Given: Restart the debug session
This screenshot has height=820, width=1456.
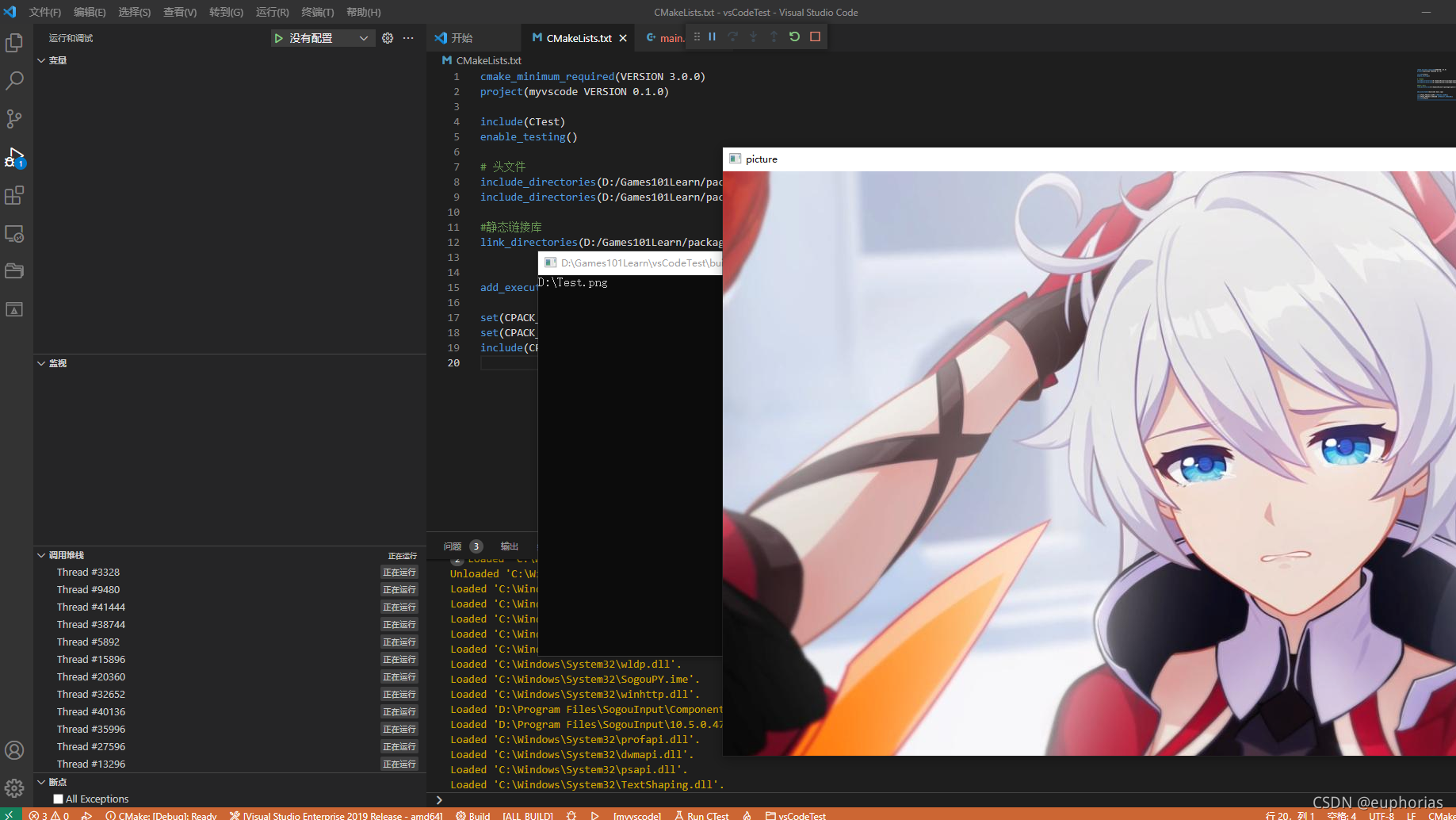Looking at the screenshot, I should tap(794, 36).
